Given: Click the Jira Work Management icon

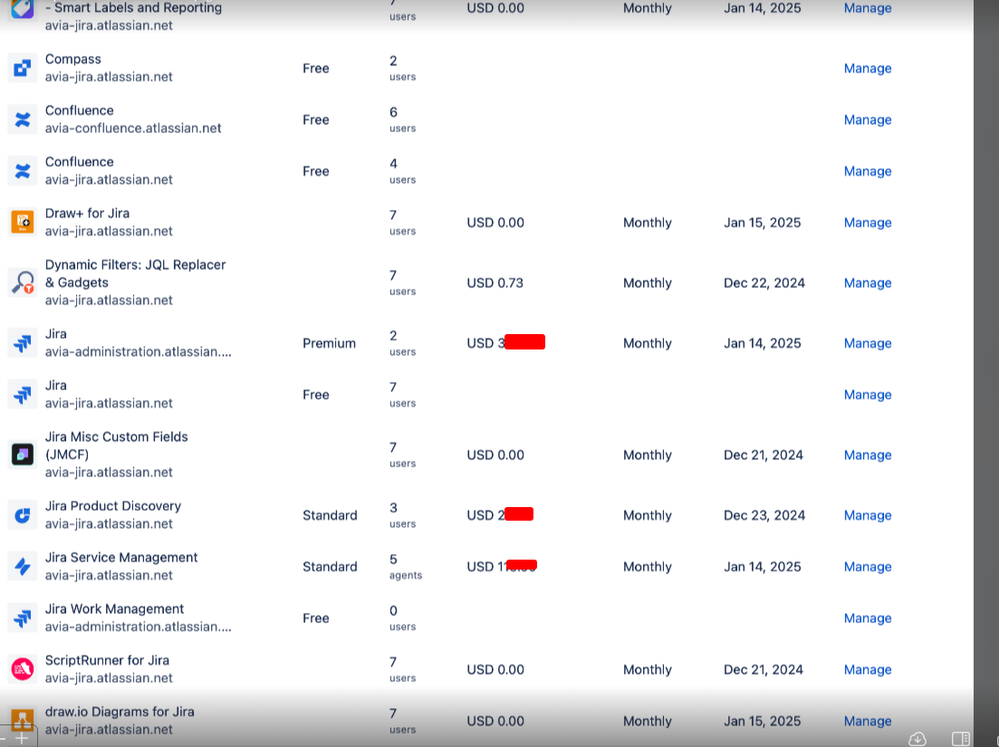Looking at the screenshot, I should pyautogui.click(x=22, y=618).
